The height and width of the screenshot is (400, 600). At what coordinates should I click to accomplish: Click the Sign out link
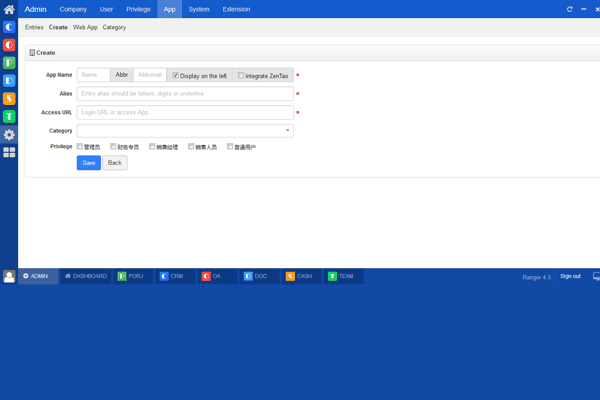click(570, 276)
